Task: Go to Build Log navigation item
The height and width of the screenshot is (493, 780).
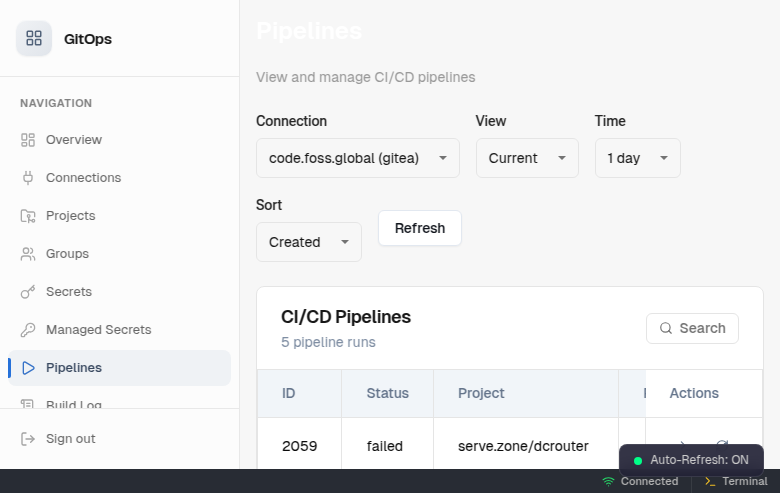Action: (74, 405)
